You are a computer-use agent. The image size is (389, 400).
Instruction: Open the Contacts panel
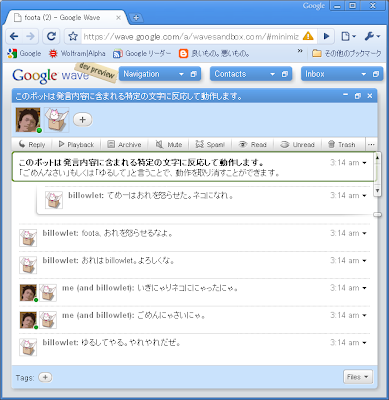tap(230, 74)
